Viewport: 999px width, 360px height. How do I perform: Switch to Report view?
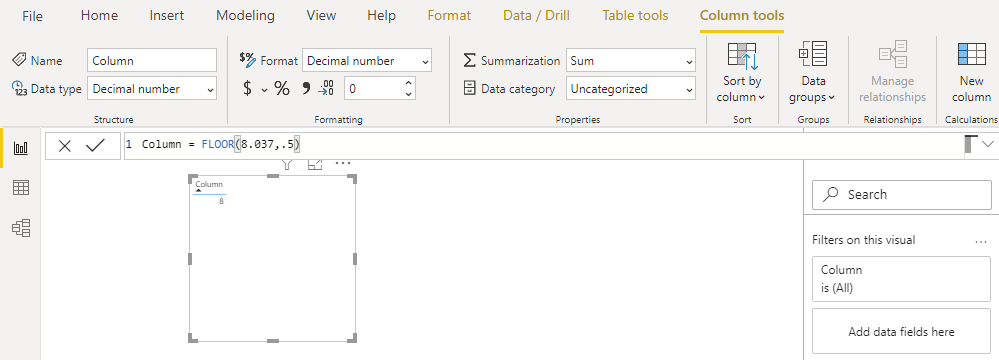click(21, 148)
